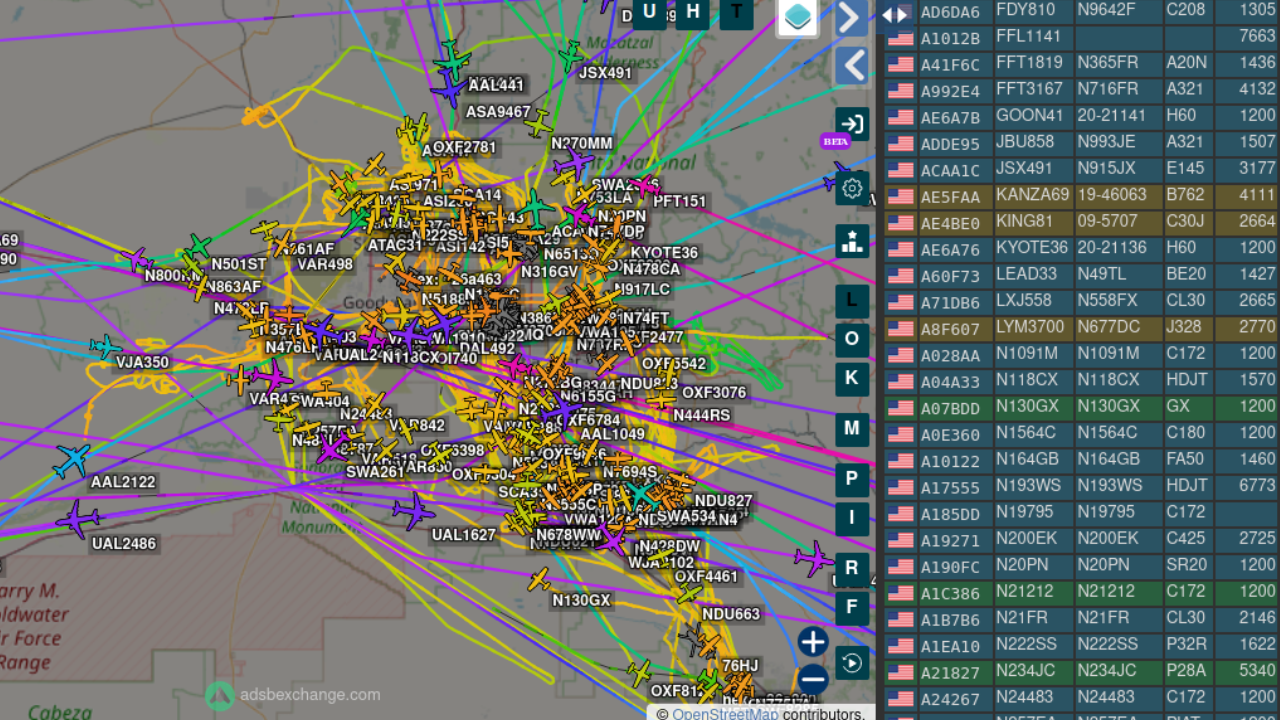Open the settings gear panel

pos(852,188)
